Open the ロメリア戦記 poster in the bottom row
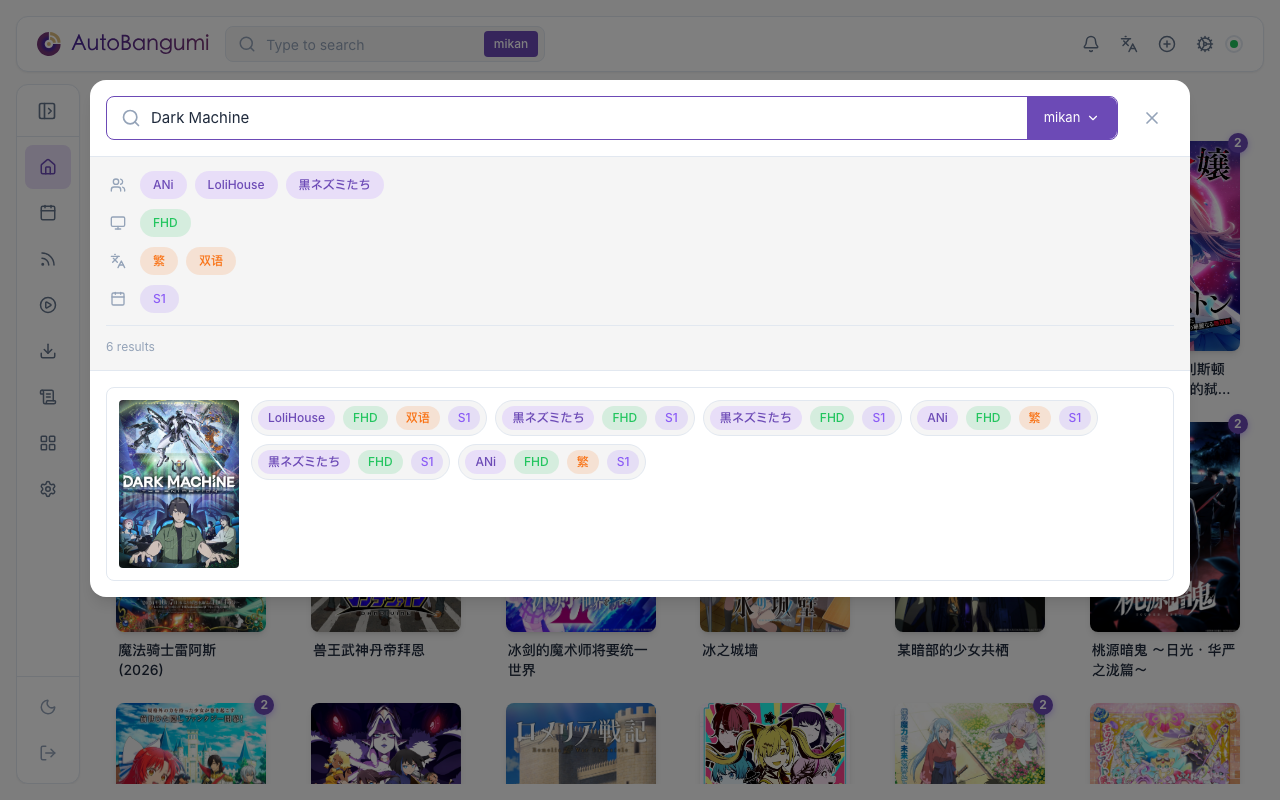 [581, 743]
